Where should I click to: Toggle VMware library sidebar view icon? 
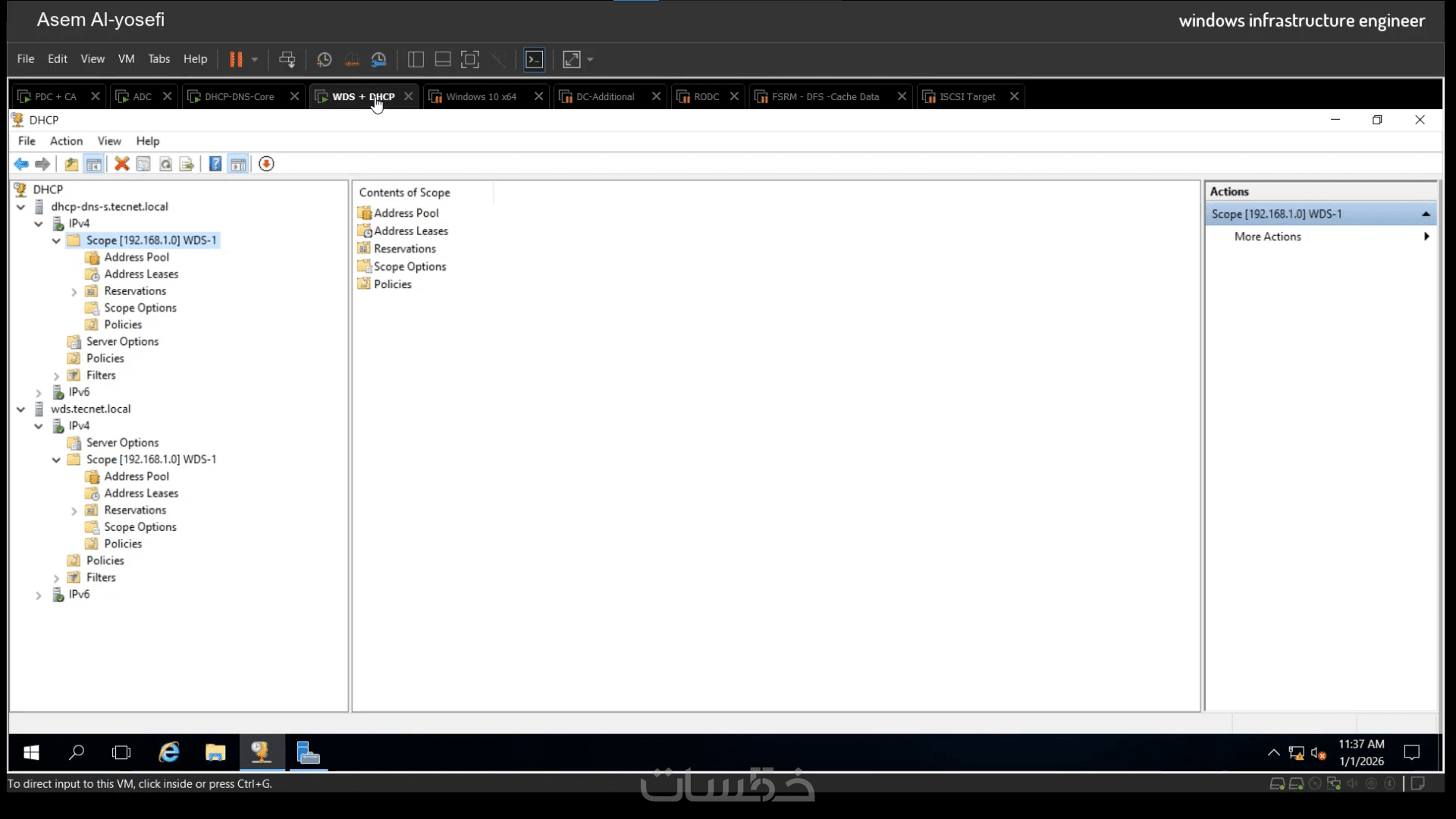coord(416,59)
